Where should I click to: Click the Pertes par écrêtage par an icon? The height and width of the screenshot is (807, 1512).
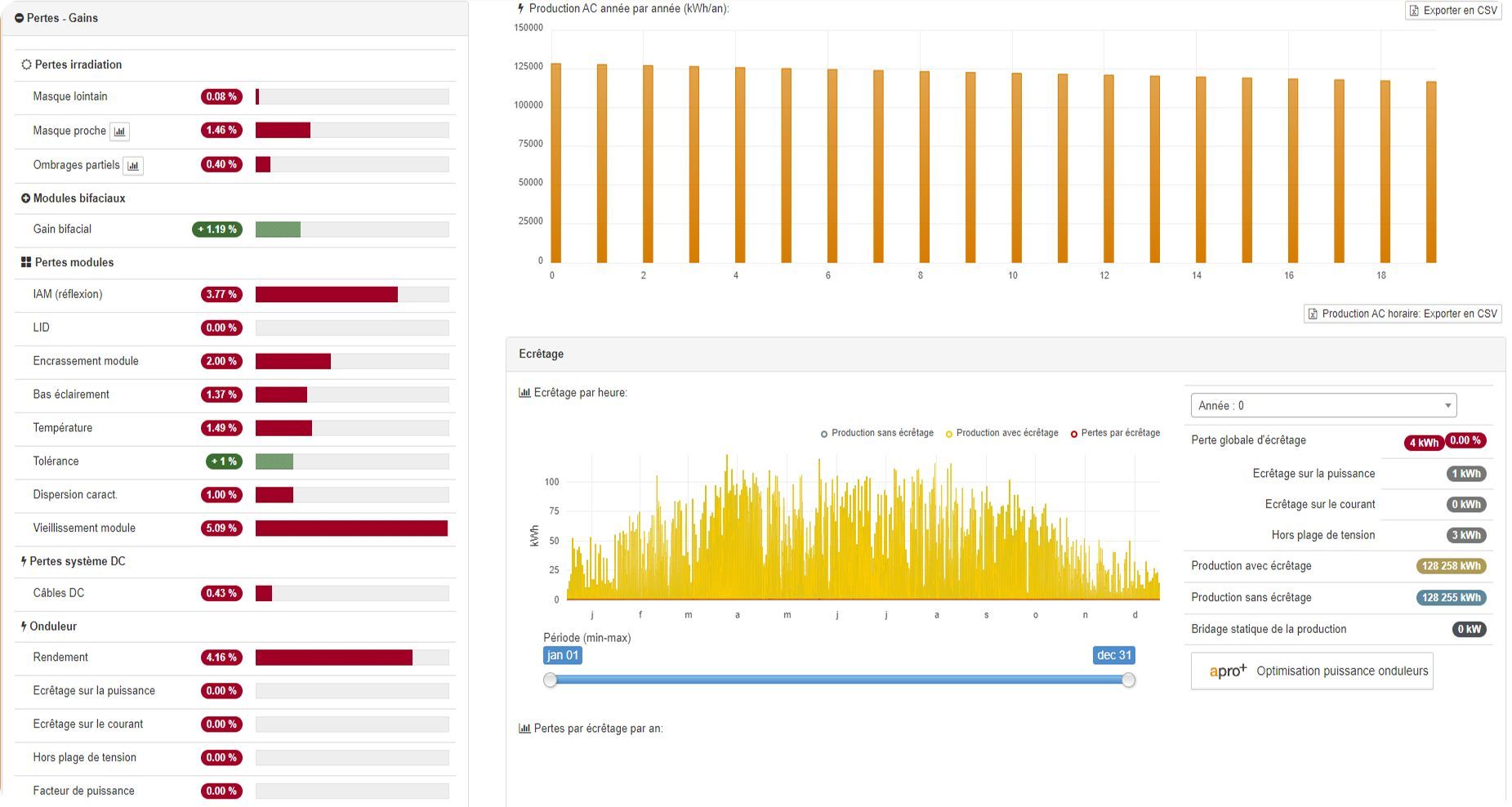[524, 729]
